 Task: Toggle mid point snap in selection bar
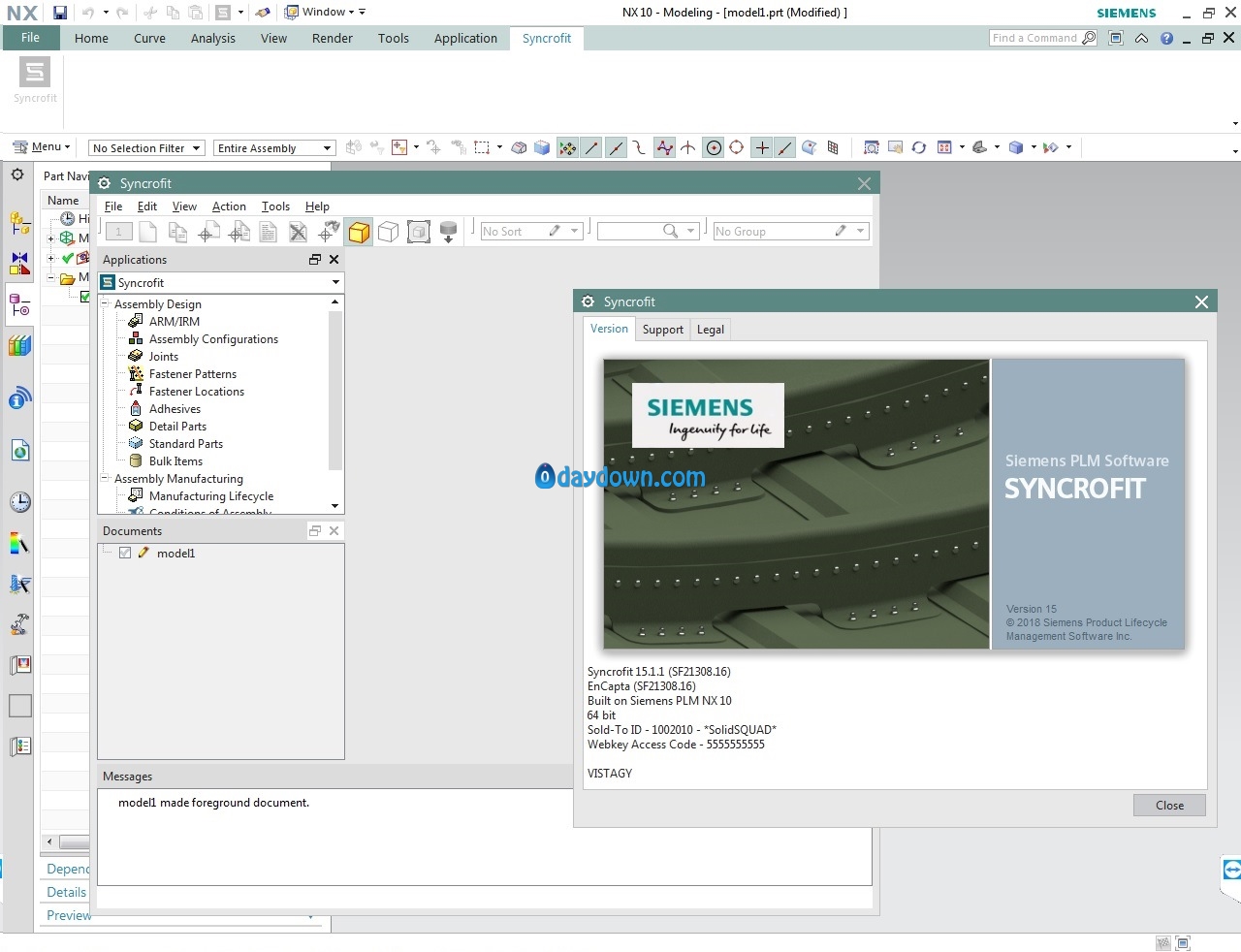[616, 147]
